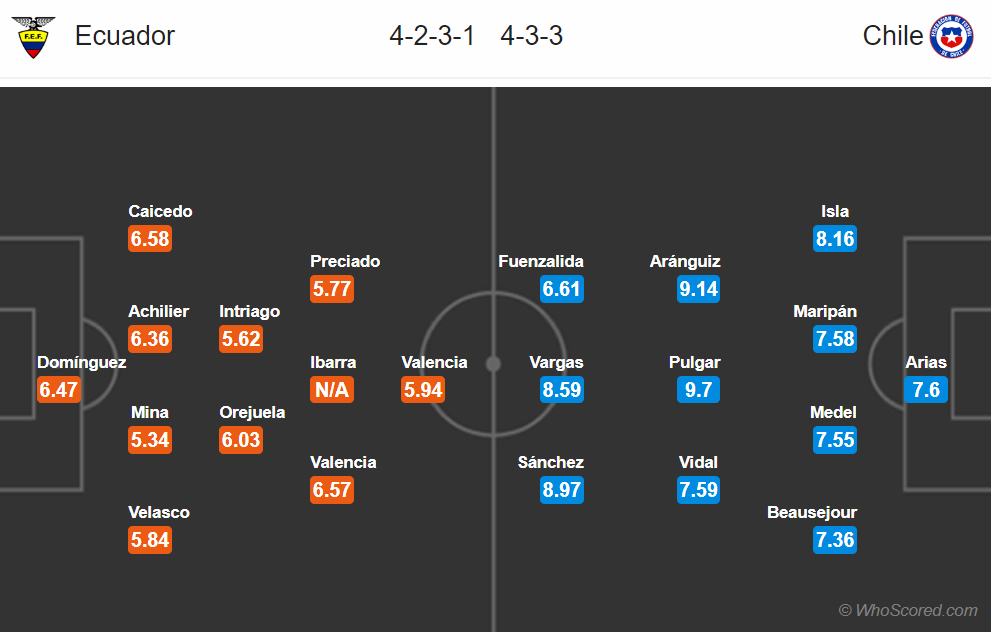Select the Chile team name
The width and height of the screenshot is (991, 632).
(893, 36)
